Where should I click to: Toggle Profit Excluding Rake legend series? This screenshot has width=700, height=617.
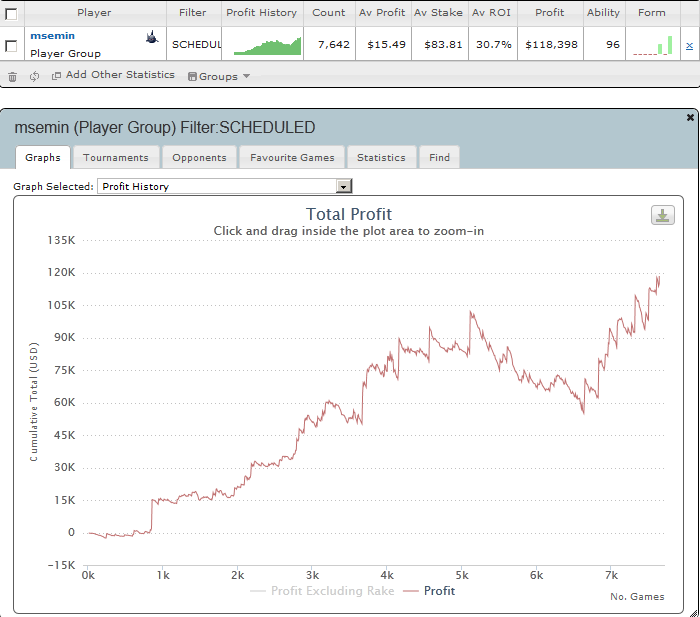[x=322, y=591]
